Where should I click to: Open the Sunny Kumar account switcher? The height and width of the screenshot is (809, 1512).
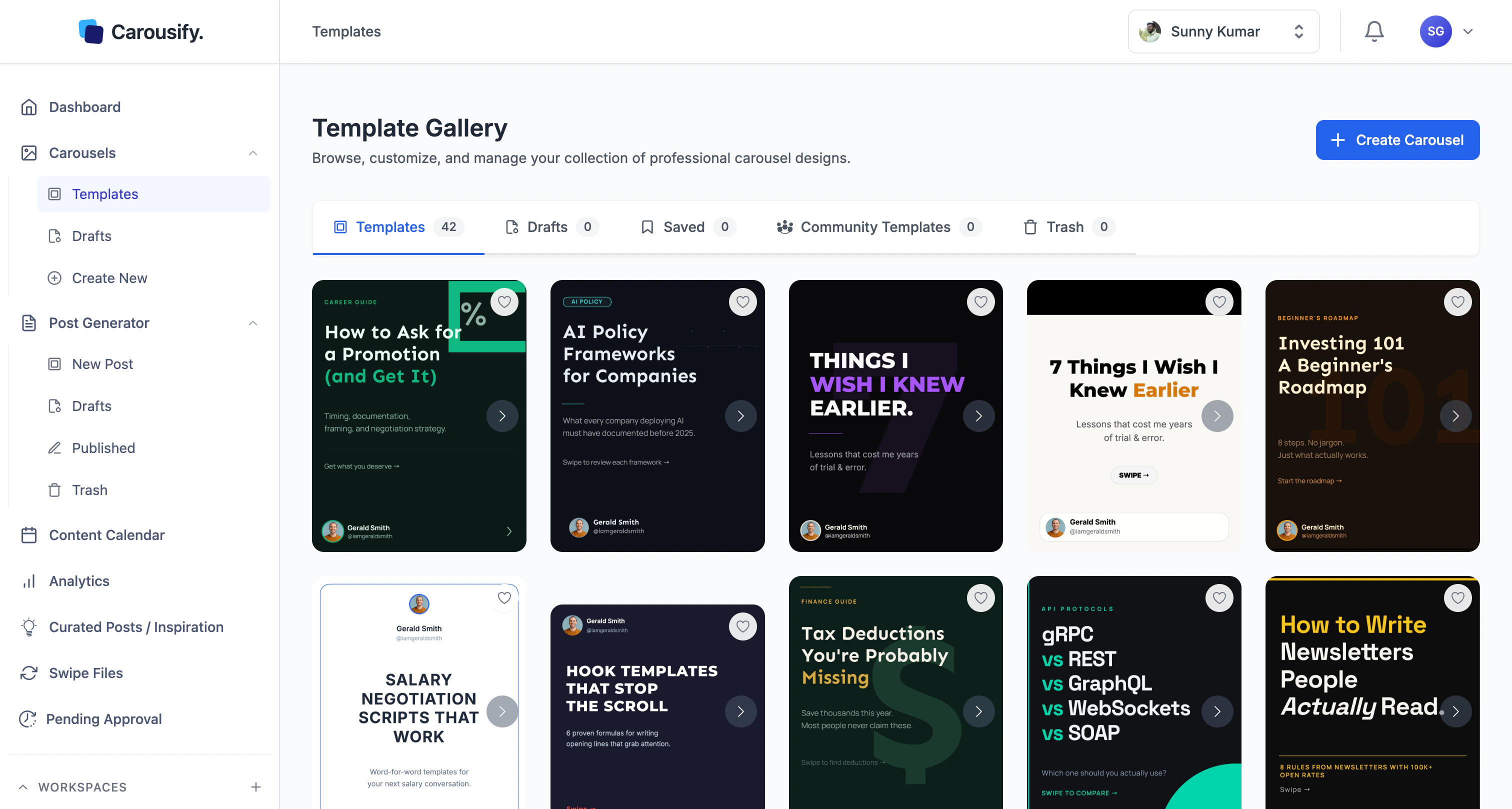[1223, 31]
